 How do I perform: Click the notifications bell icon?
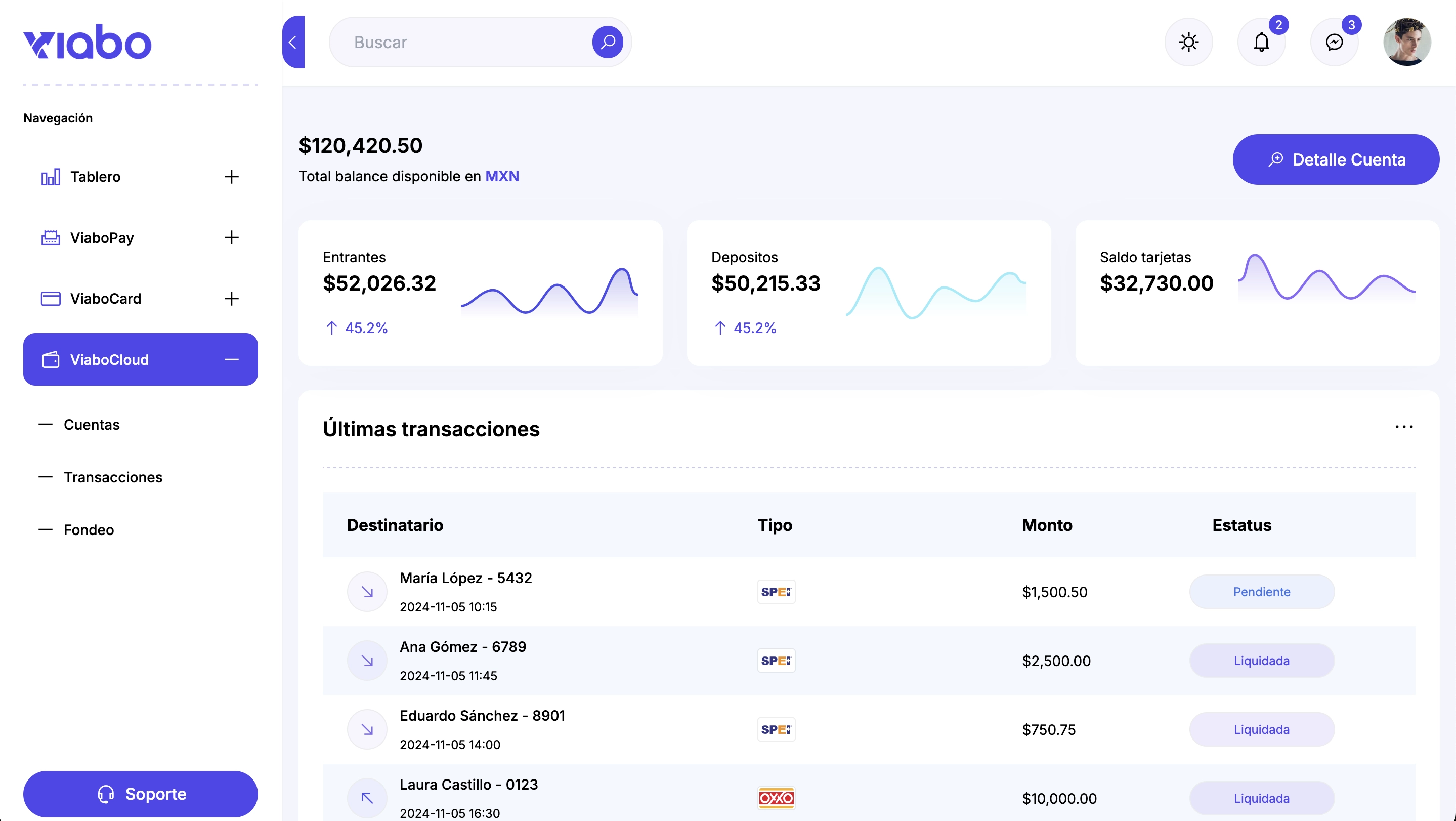click(1261, 43)
